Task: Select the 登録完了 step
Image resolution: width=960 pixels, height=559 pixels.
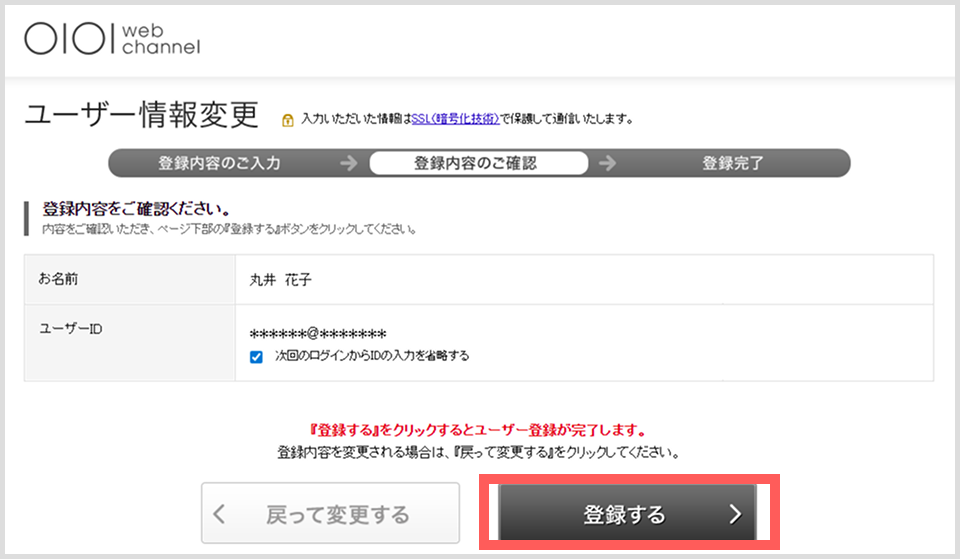Action: tap(732, 163)
